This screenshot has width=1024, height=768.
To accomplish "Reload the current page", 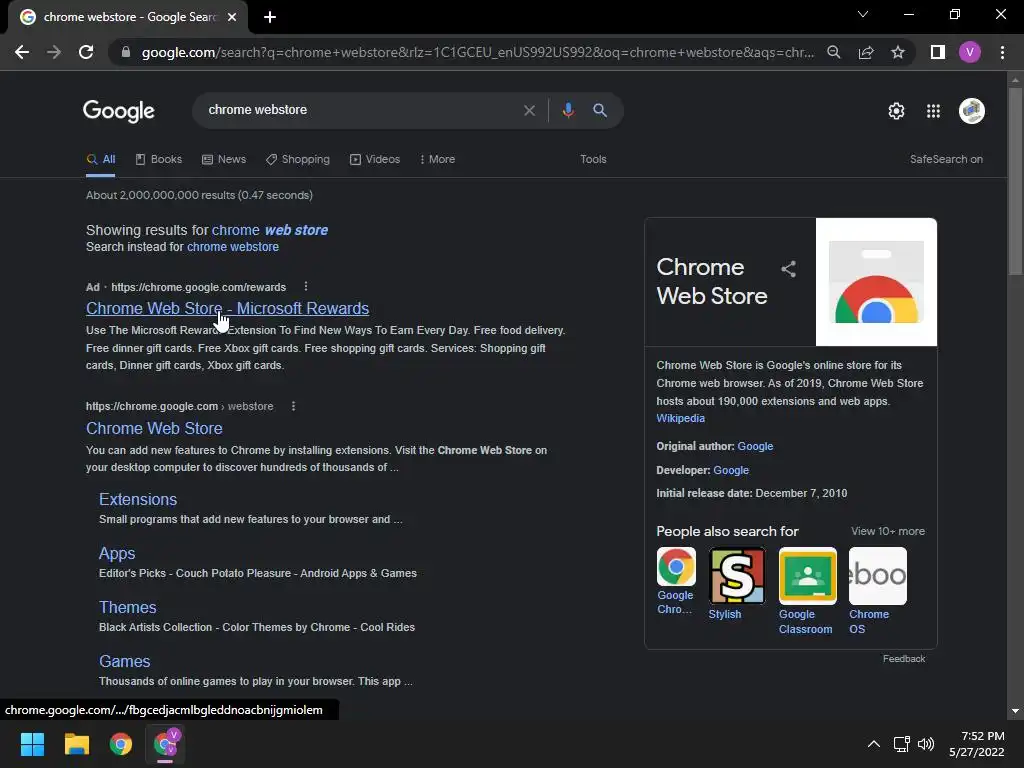I will [x=86, y=52].
